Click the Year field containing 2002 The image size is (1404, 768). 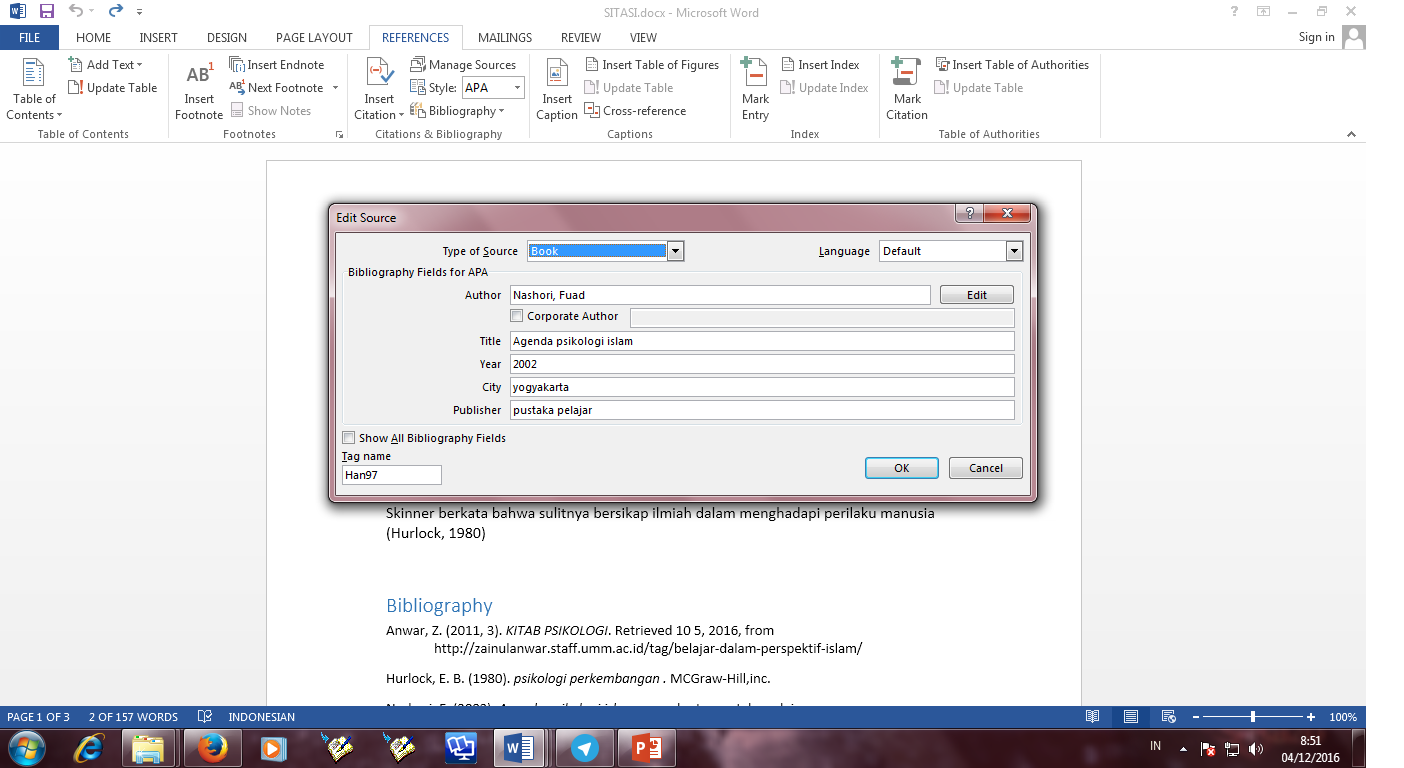tap(762, 364)
